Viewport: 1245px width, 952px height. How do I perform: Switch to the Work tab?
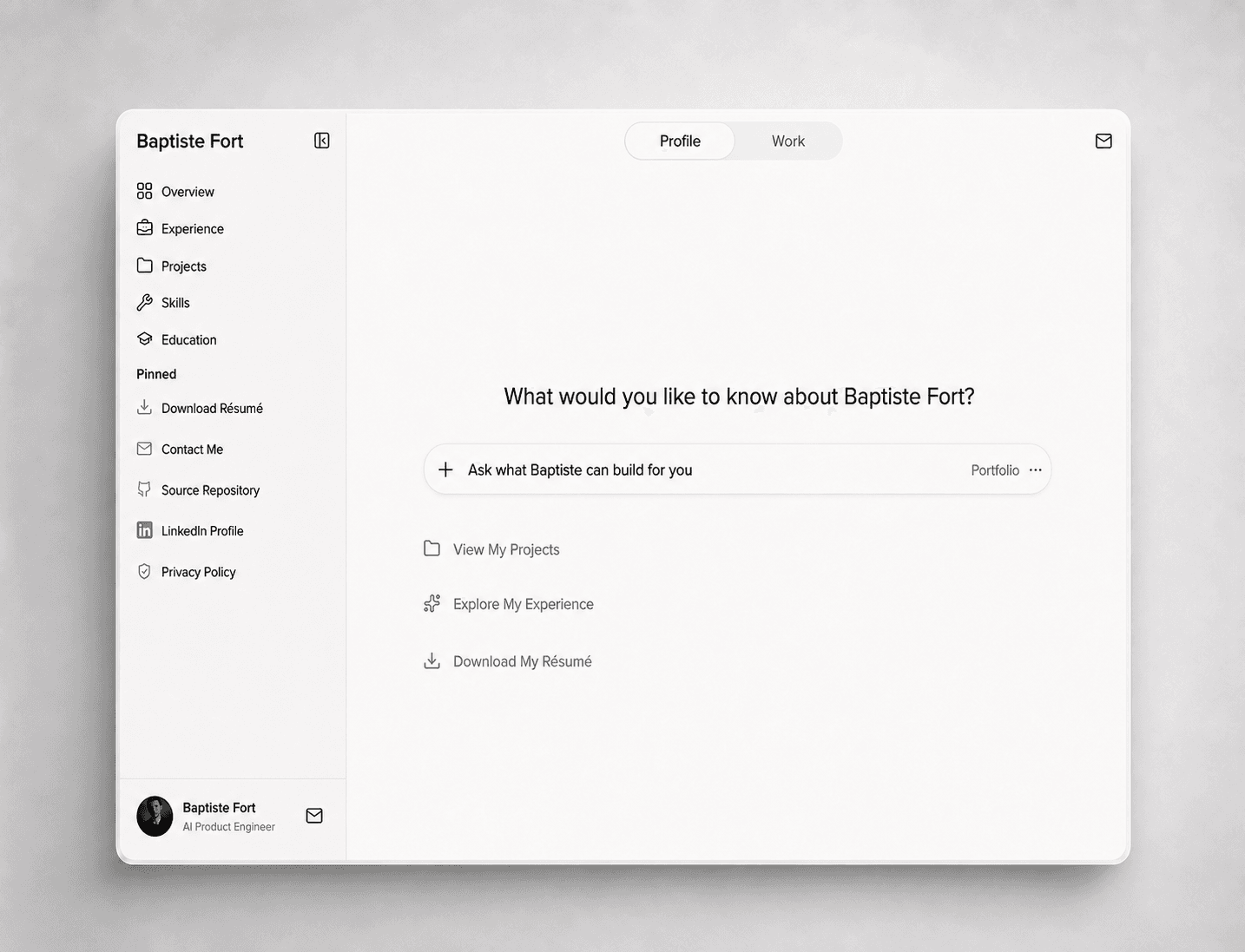788,141
